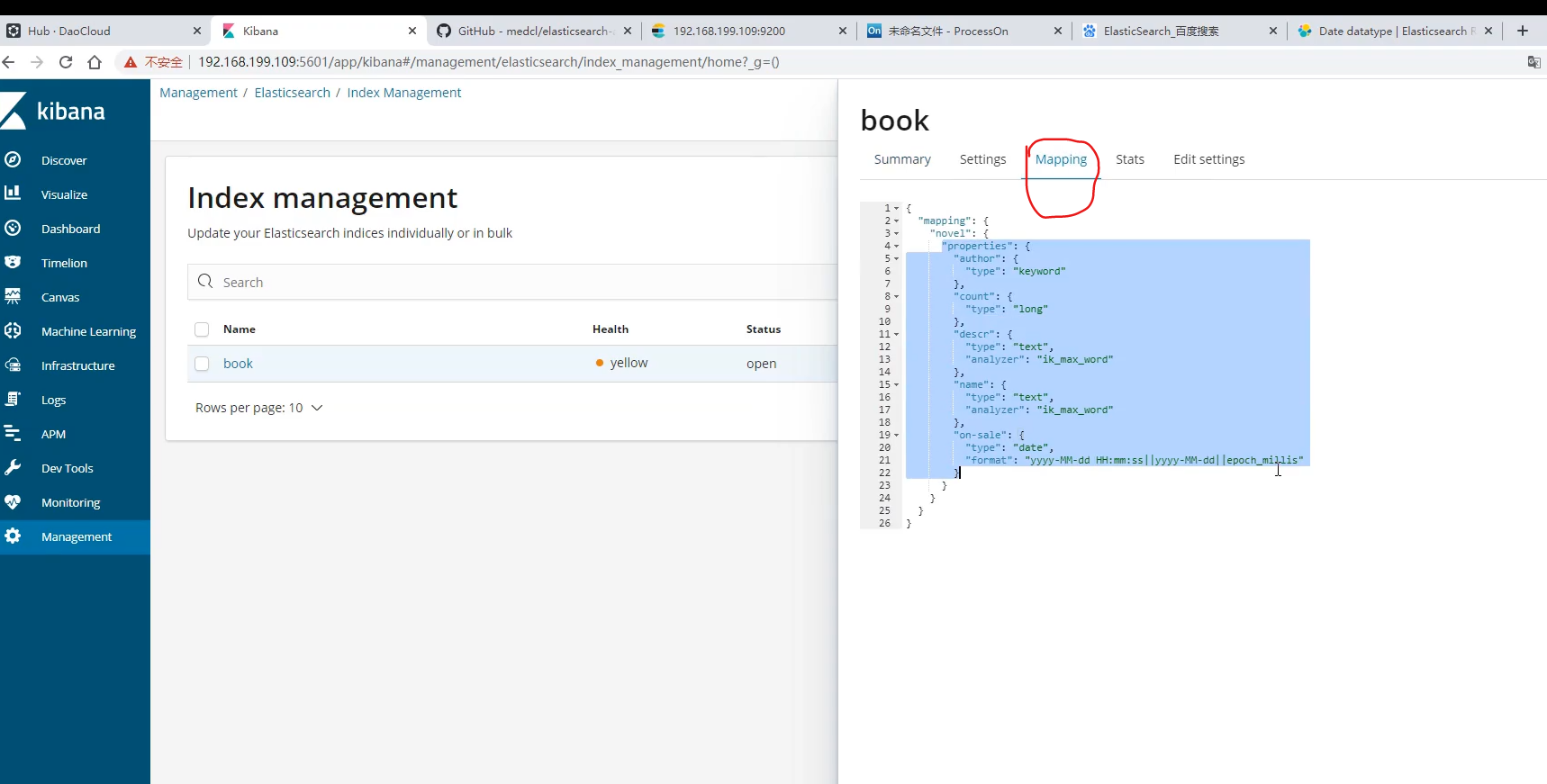Reload the page with the browser refresh icon
1547x784 pixels.
point(66,62)
